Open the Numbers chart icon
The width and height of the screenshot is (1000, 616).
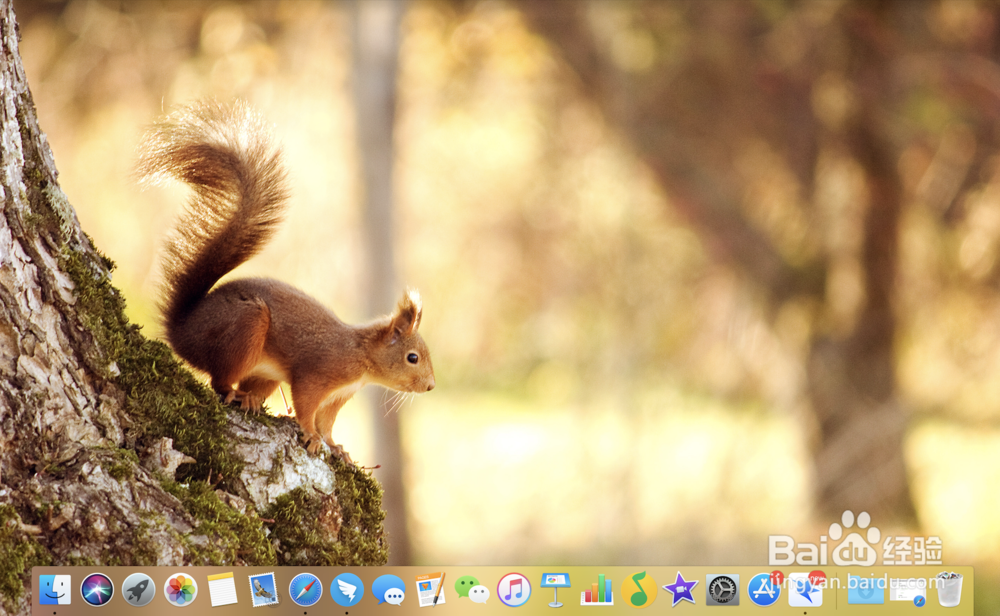[x=597, y=589]
